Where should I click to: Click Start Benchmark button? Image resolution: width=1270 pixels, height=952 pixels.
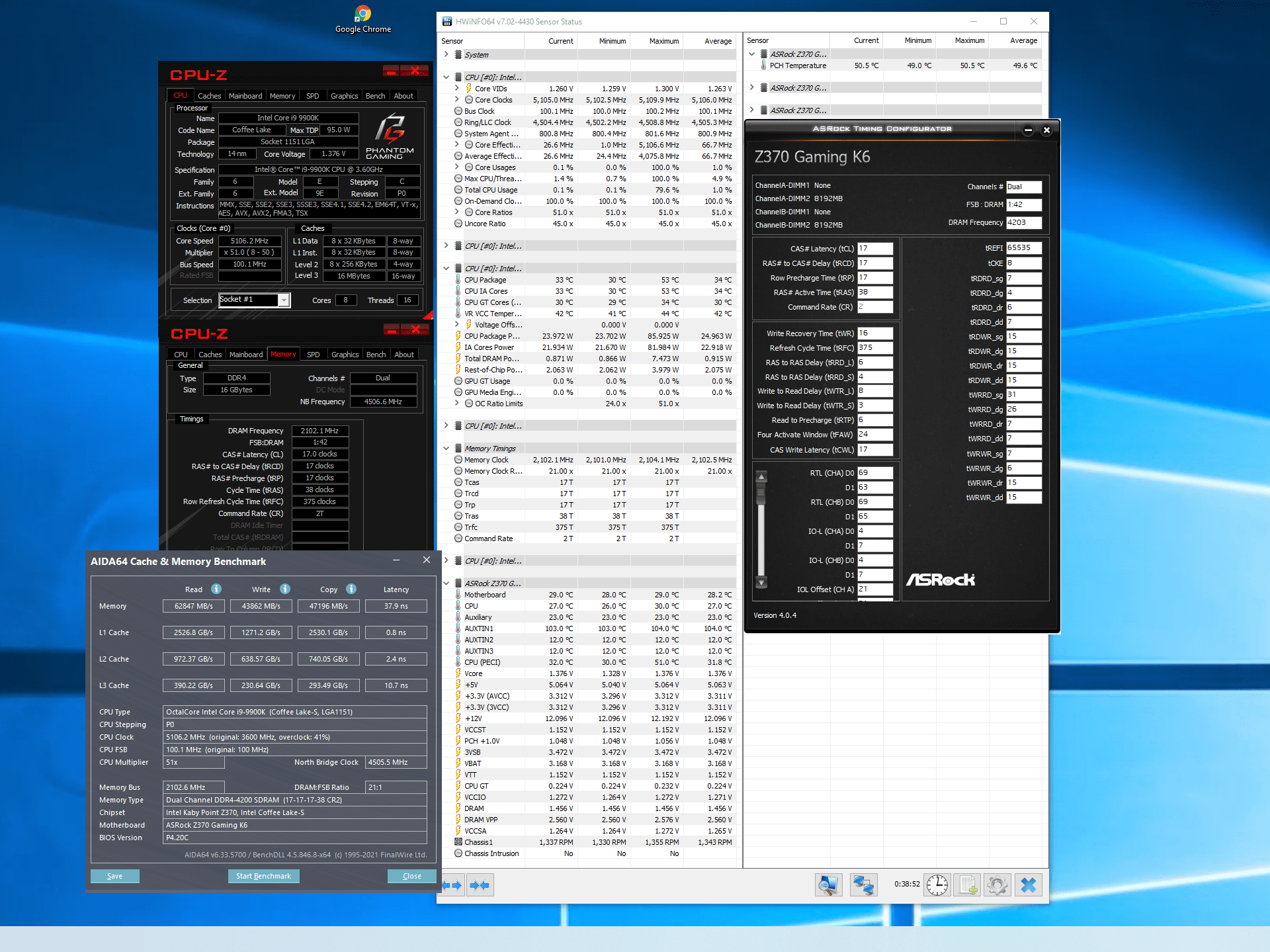tap(263, 876)
